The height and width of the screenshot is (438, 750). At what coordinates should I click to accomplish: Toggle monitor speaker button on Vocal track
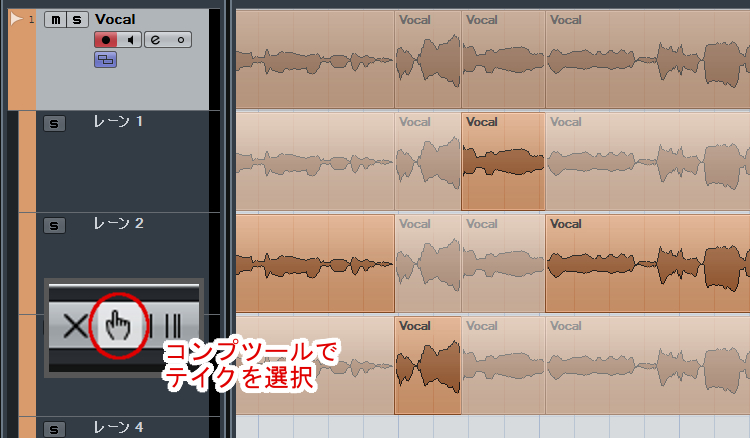click(x=130, y=40)
